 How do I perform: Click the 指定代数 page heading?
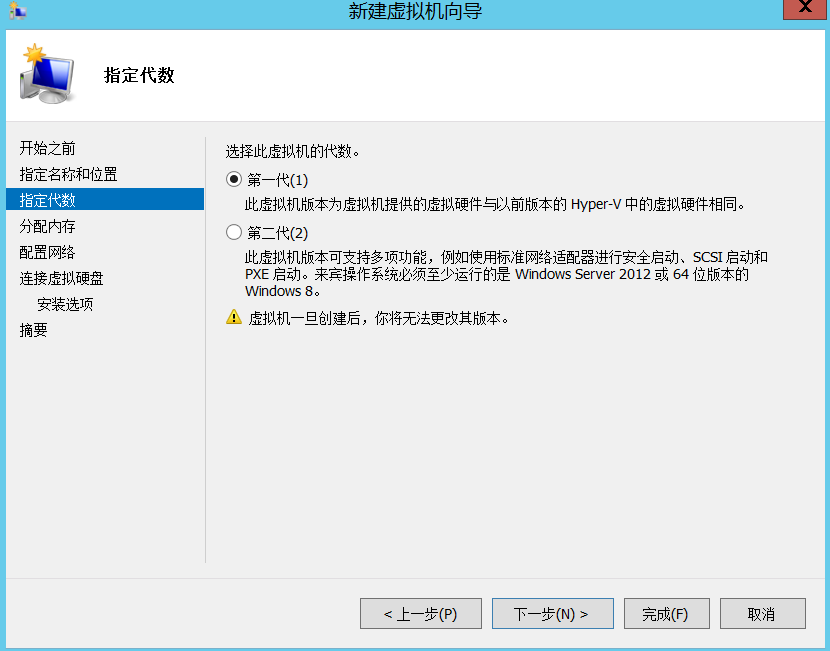139,75
